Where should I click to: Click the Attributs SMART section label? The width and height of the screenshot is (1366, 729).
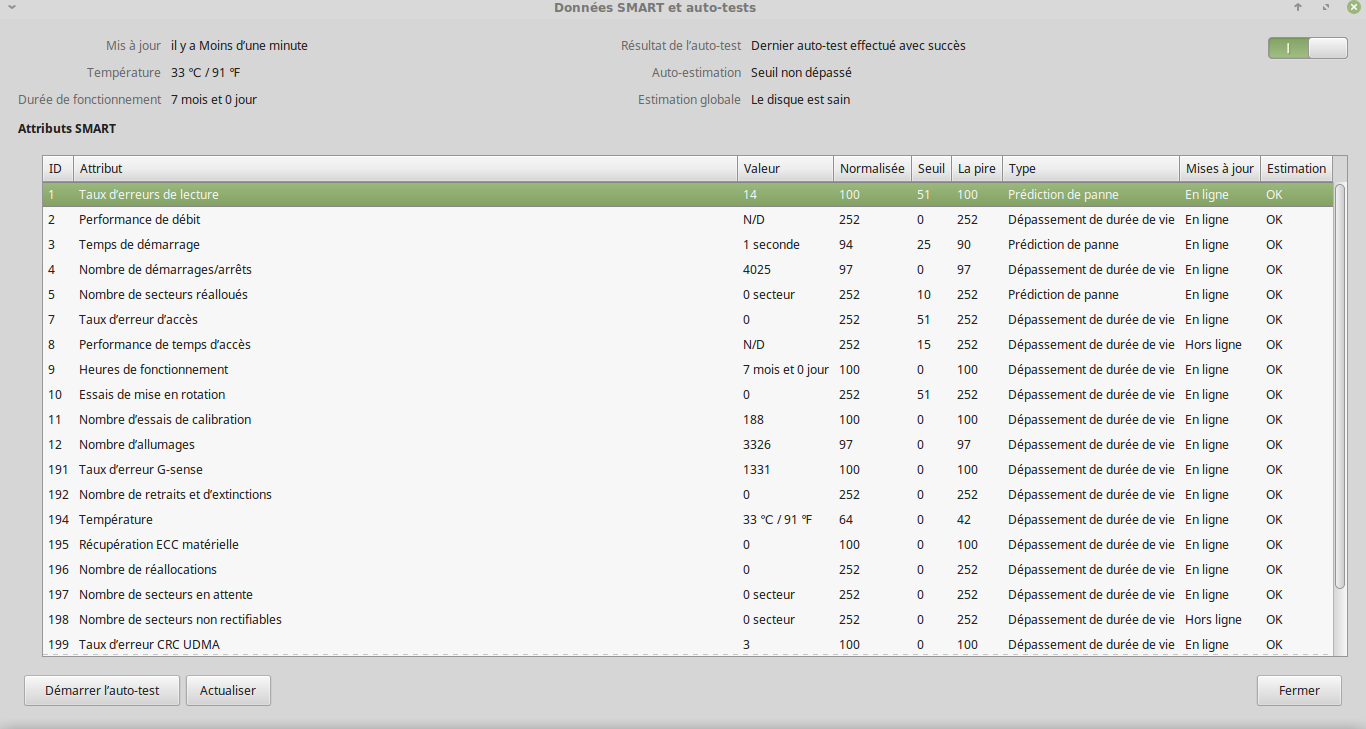(67, 129)
